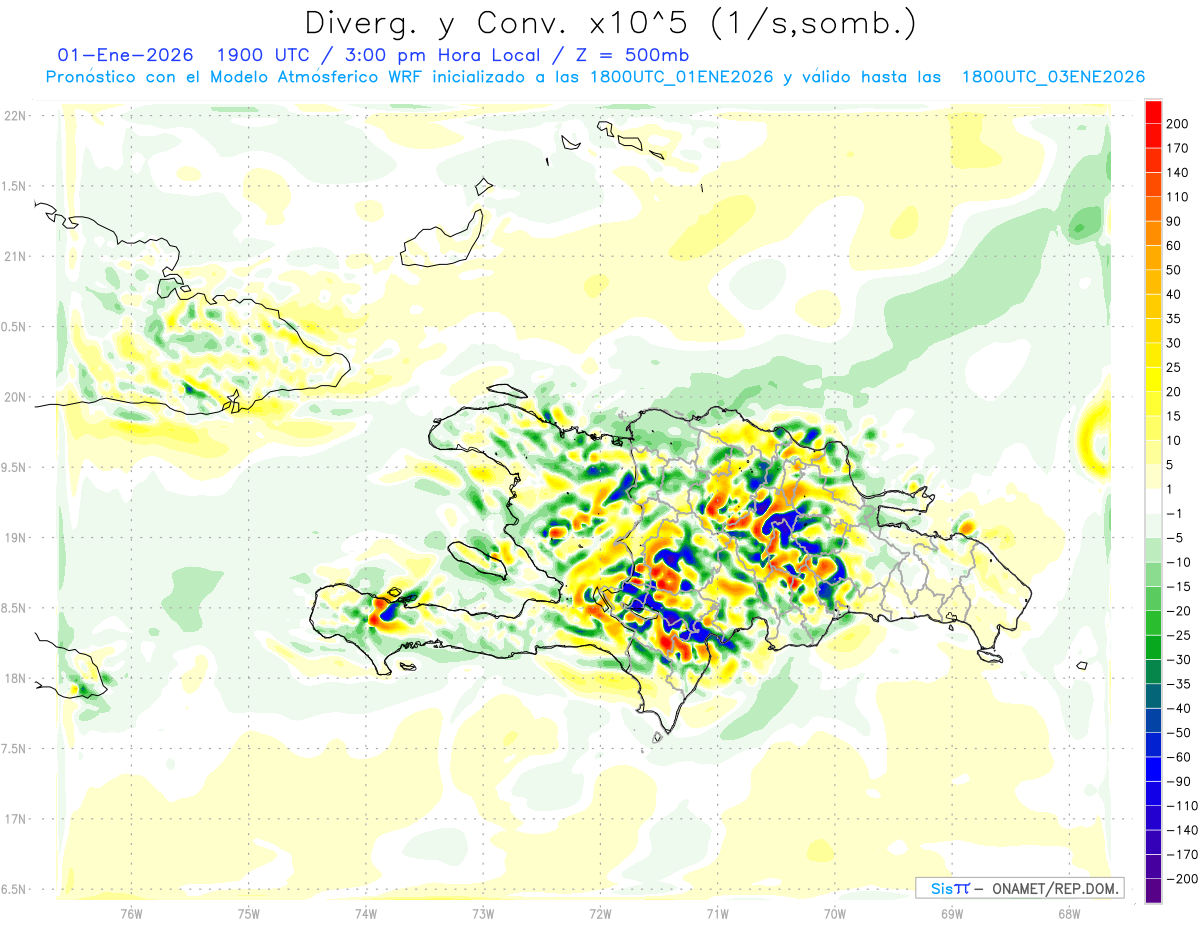Click the '71W' longitude label

tap(717, 913)
